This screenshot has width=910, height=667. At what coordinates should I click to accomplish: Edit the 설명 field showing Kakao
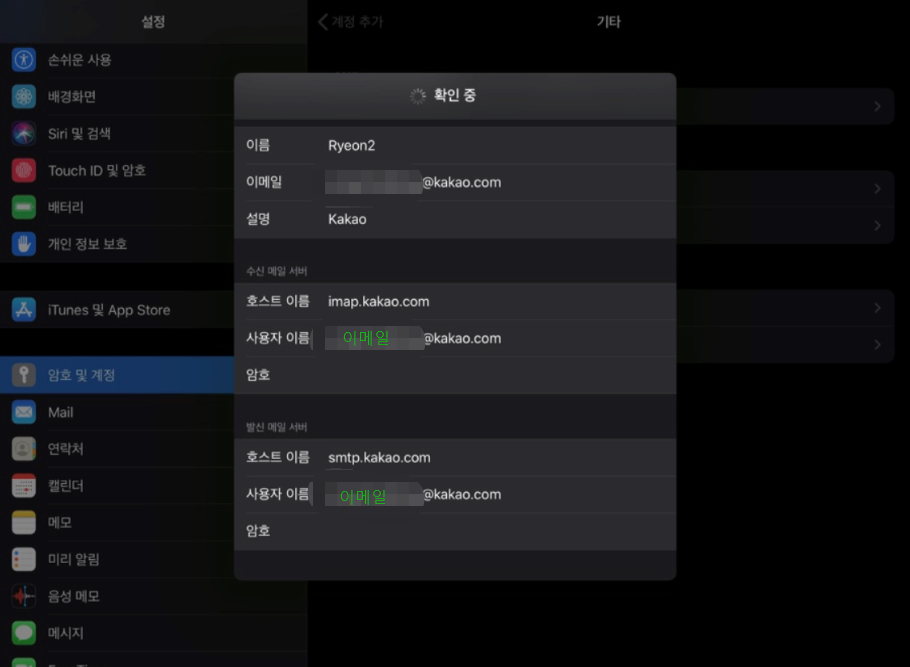pyautogui.click(x=455, y=219)
